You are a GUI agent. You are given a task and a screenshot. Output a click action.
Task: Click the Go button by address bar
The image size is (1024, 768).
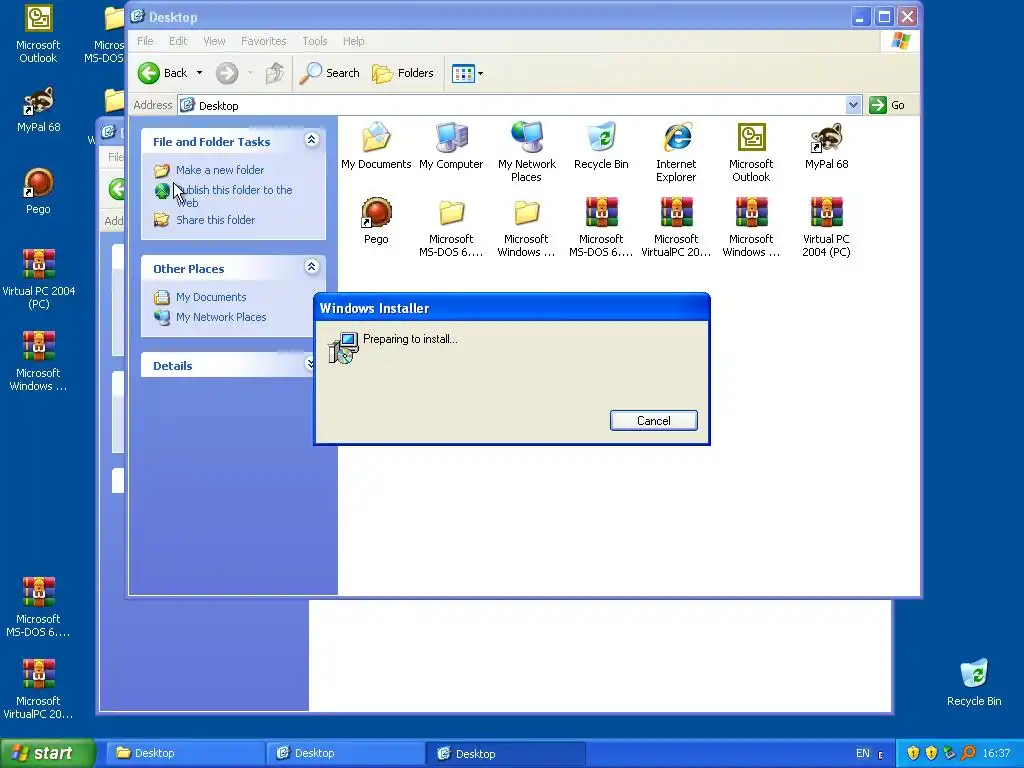(888, 105)
